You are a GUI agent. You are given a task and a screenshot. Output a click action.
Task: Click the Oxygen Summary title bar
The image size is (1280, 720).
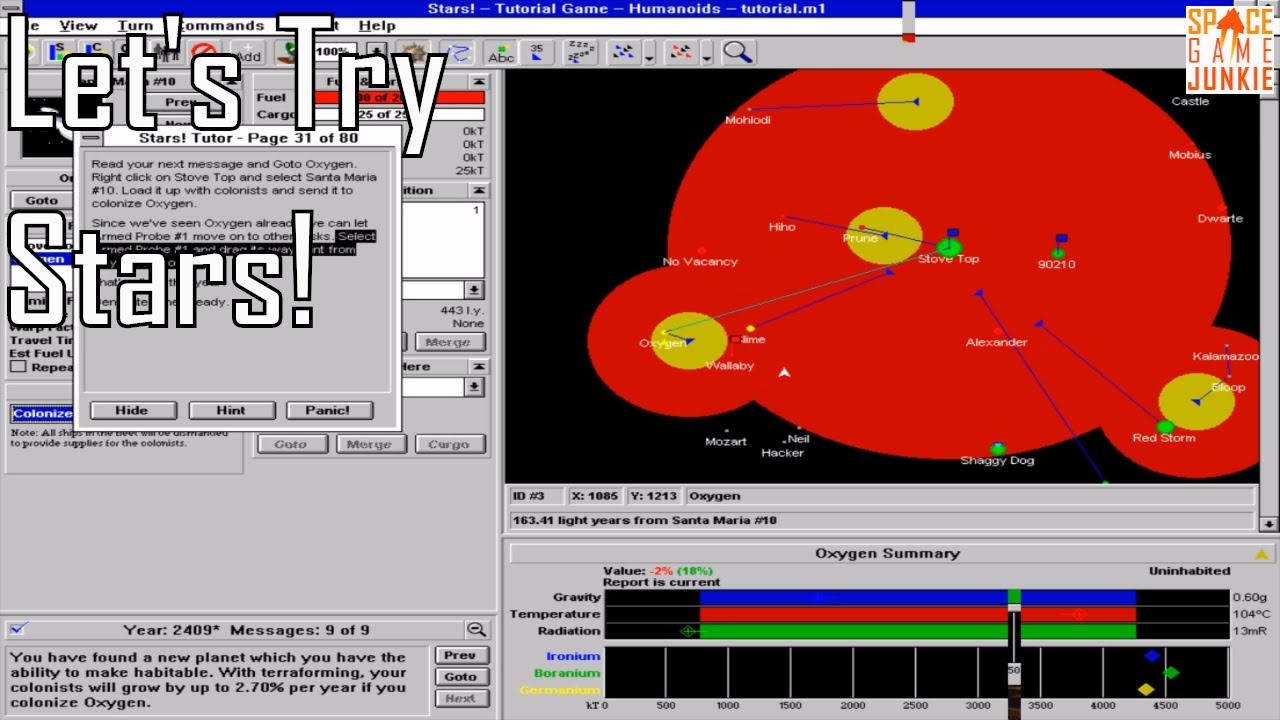click(x=887, y=553)
